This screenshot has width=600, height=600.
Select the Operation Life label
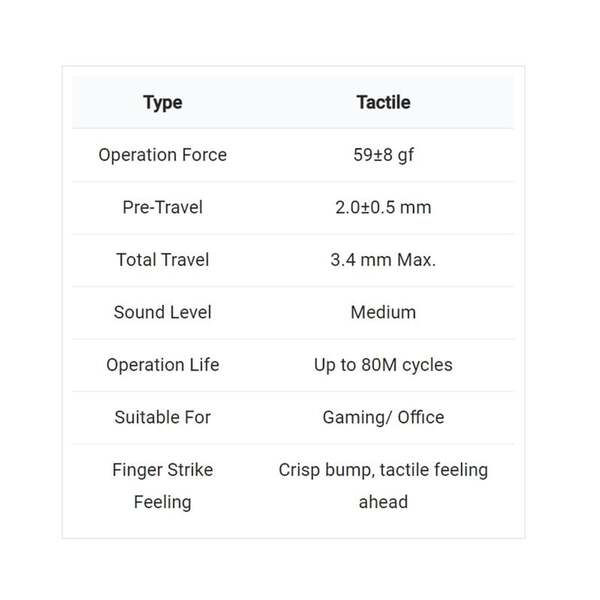(x=163, y=365)
